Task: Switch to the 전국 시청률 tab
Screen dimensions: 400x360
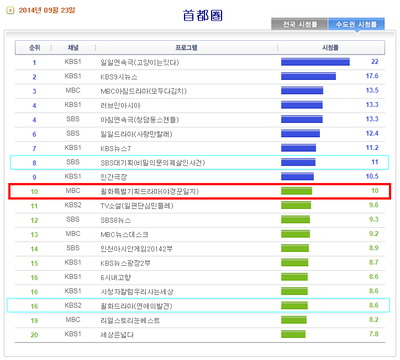Action: pyautogui.click(x=299, y=24)
